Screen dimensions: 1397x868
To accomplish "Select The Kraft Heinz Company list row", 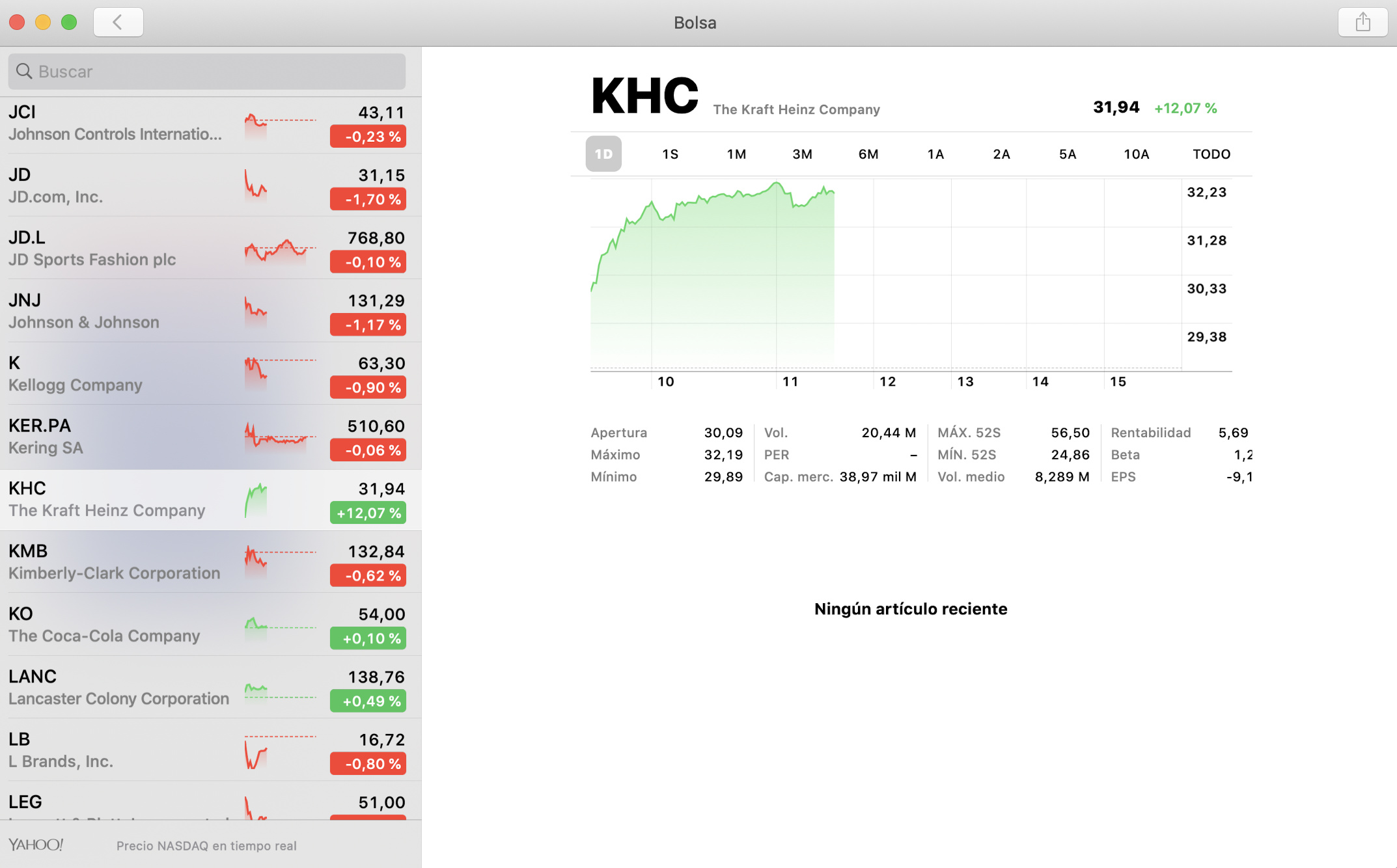I will pos(210,500).
